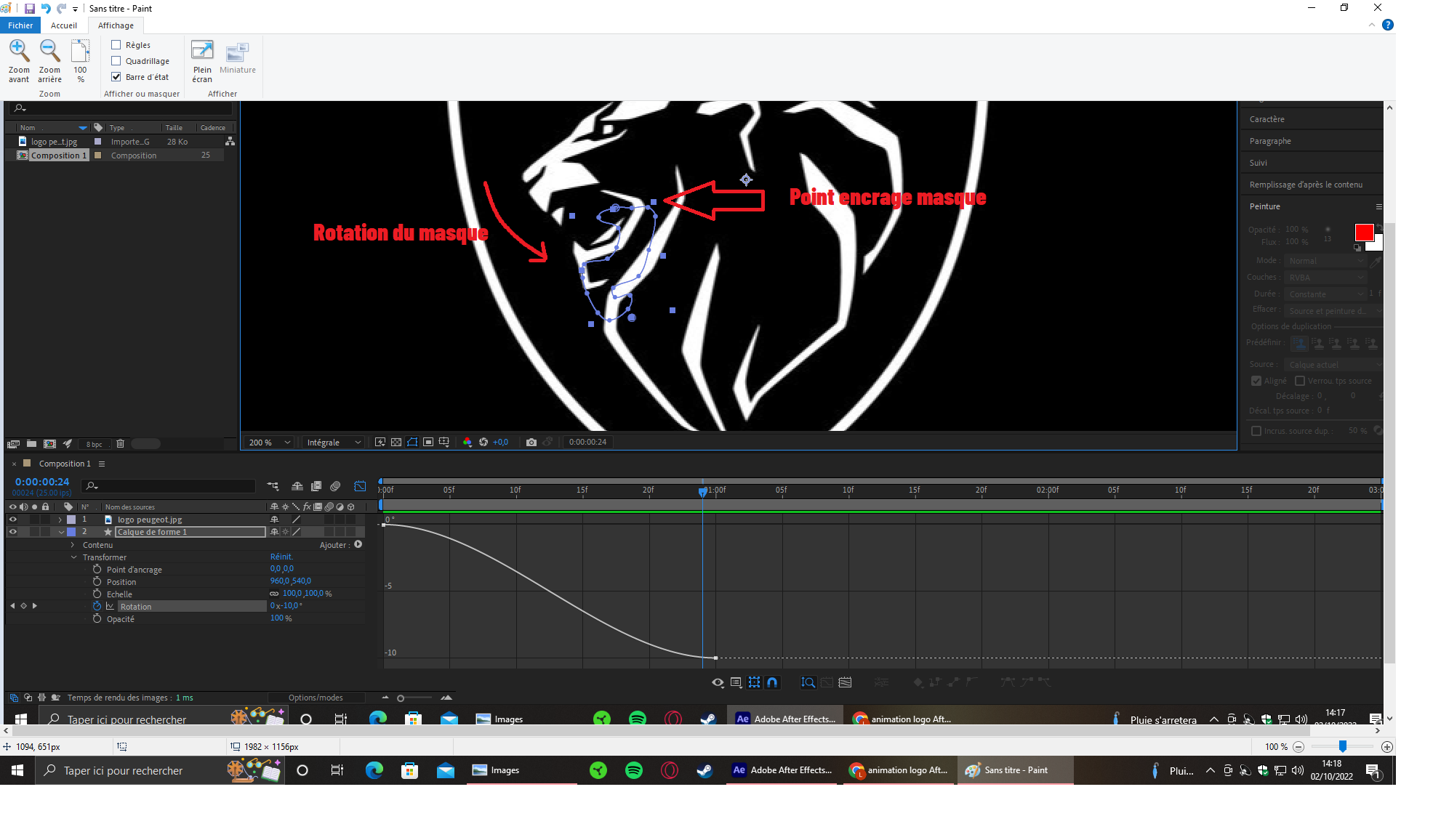Go to next keyframe arrow on Rotation
The width and height of the screenshot is (1441, 840).
point(34,605)
